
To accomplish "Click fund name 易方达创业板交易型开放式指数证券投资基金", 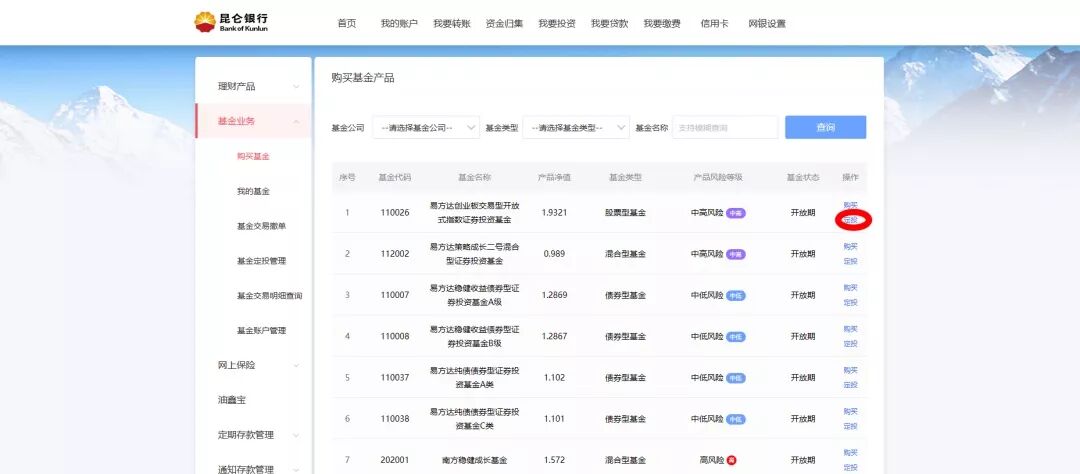I will [x=475, y=213].
